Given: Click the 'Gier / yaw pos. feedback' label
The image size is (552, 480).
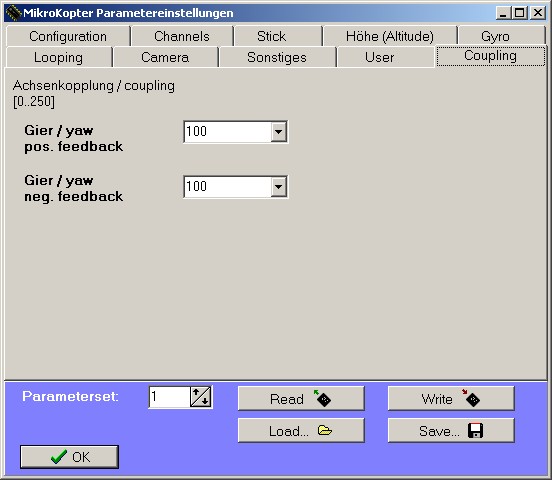Looking at the screenshot, I should coord(74,138).
